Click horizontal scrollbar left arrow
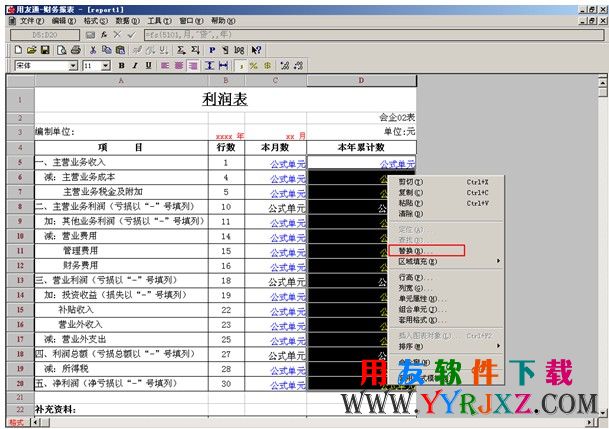The image size is (609, 429). pos(36,422)
